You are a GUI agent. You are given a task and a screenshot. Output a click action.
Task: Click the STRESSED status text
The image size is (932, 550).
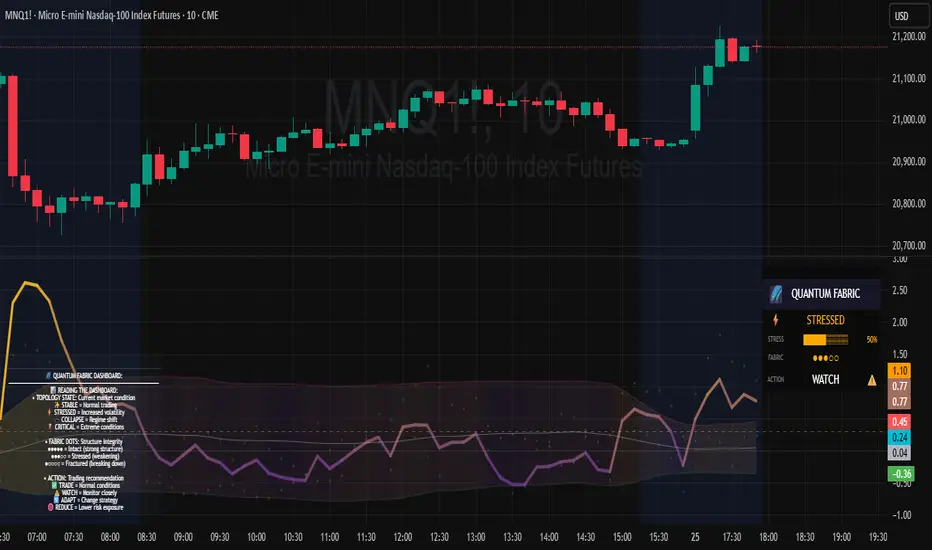point(825,320)
